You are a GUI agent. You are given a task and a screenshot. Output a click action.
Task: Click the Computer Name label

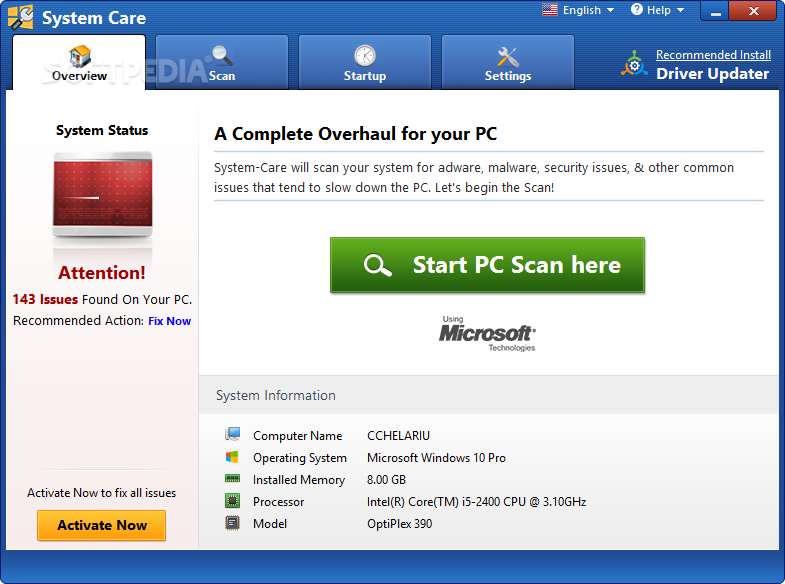[x=297, y=436]
